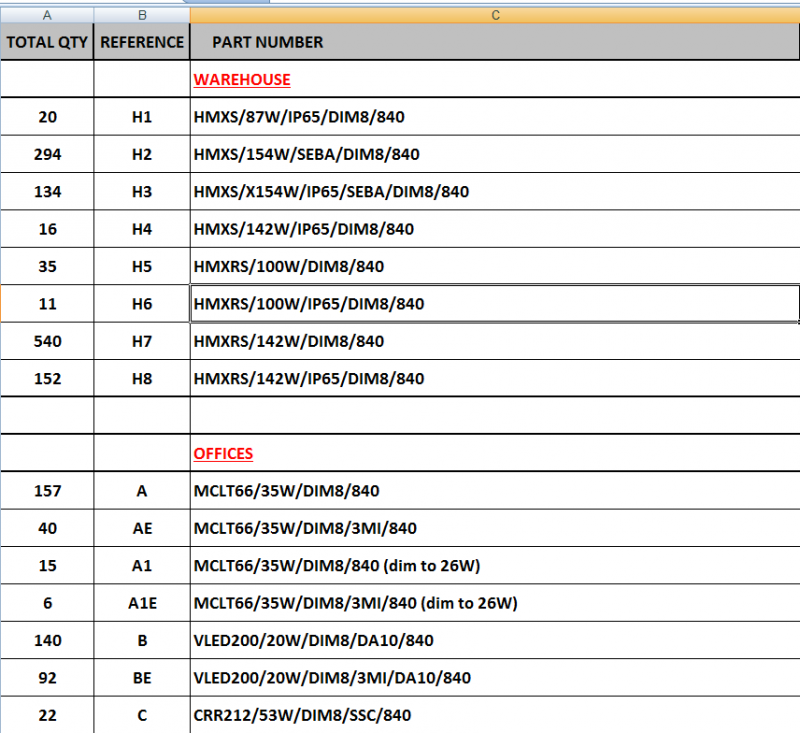Screen dimensions: 800x733
Task: Select column C header
Action: coord(495,15)
